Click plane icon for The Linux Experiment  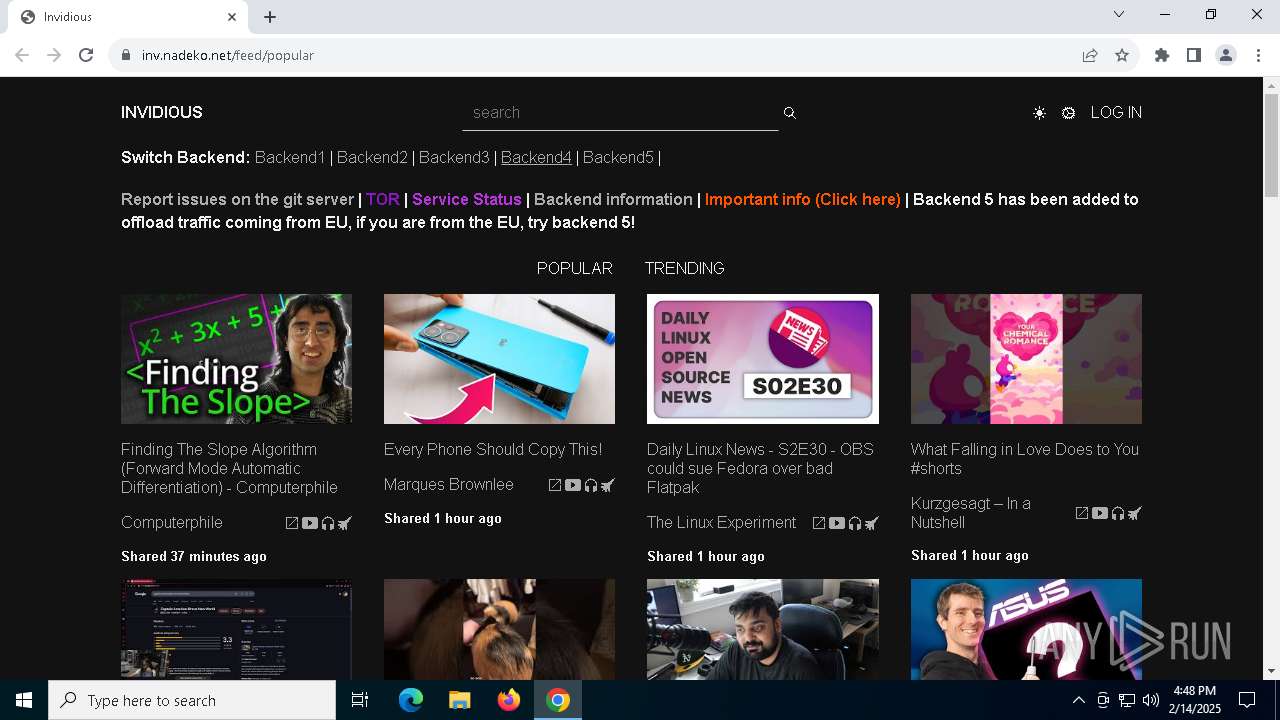coord(872,523)
